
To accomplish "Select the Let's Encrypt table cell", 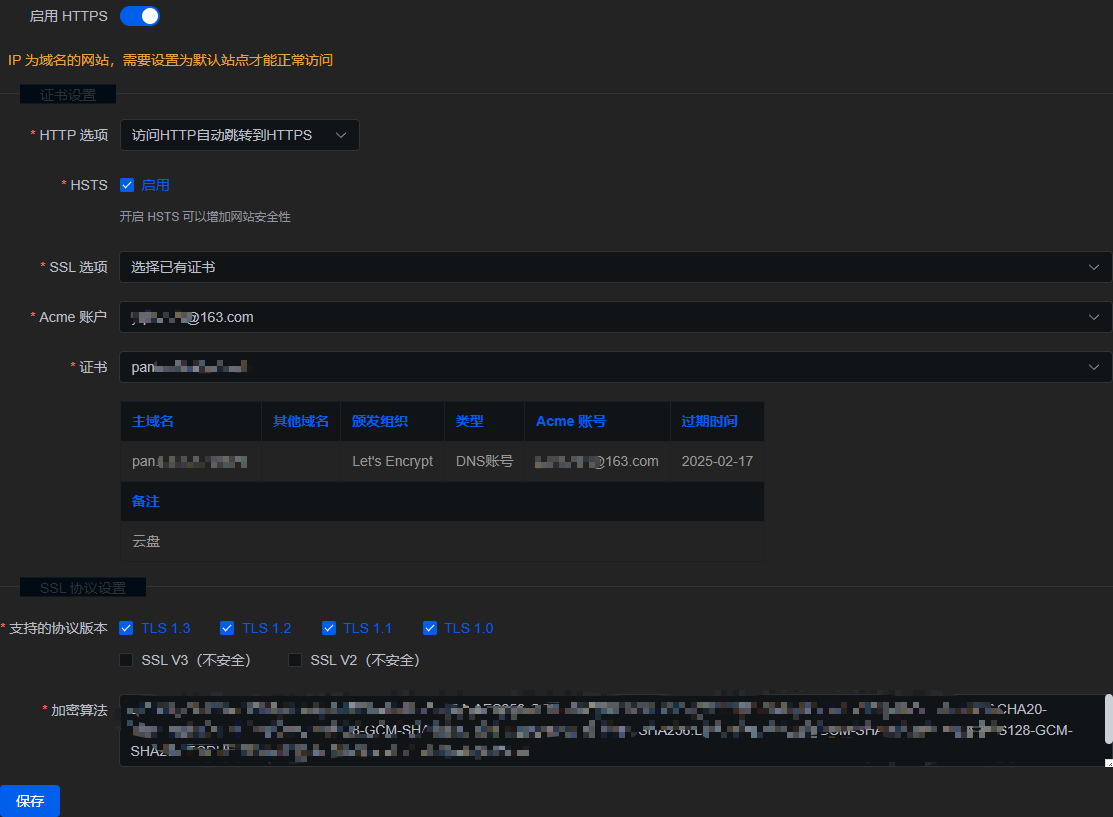I will pos(393,461).
